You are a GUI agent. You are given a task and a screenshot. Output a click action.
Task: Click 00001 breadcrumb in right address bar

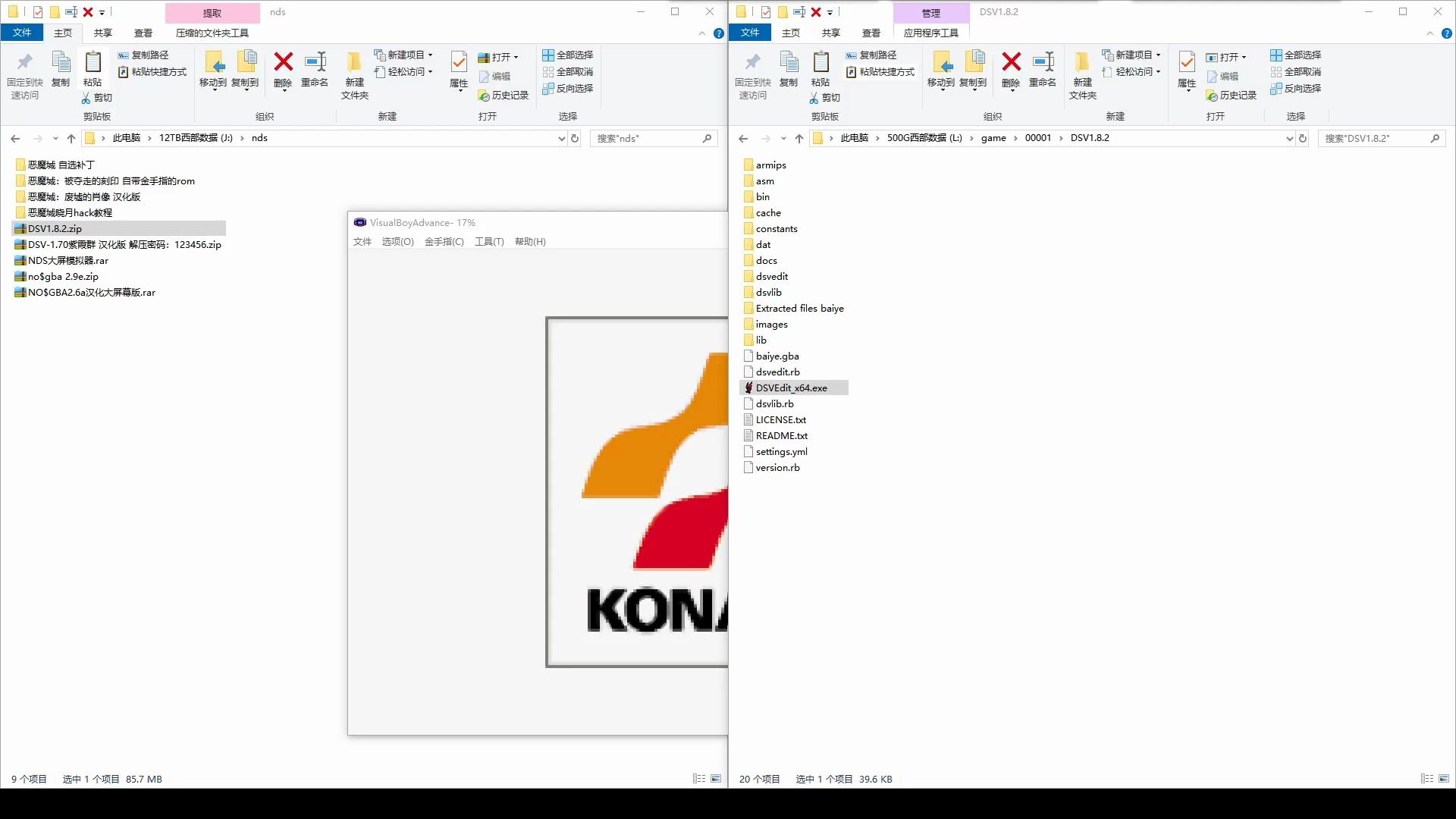coord(1038,138)
